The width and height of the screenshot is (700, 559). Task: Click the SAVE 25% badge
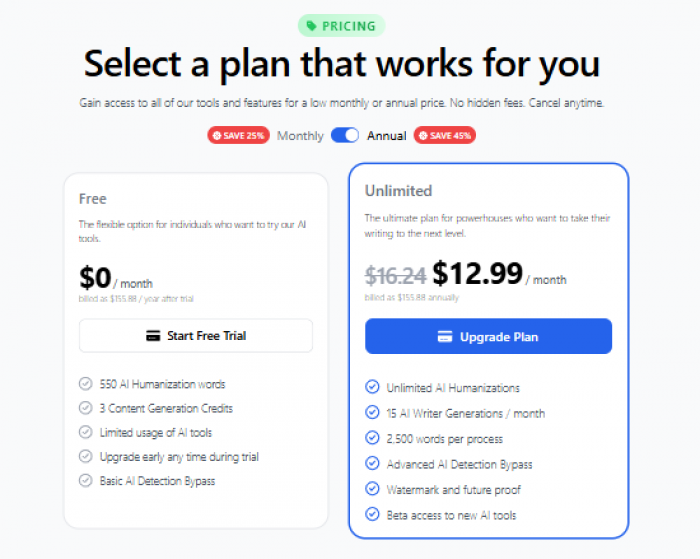pos(238,135)
